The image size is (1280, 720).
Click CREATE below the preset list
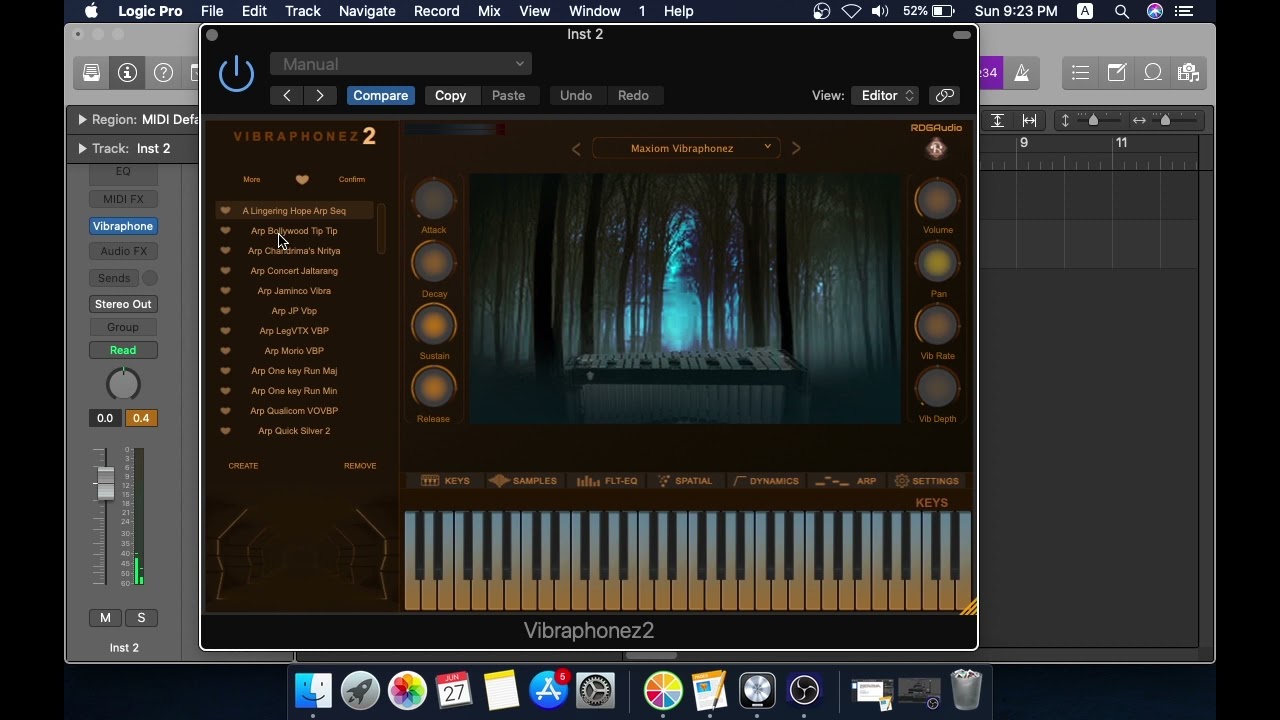coord(243,466)
